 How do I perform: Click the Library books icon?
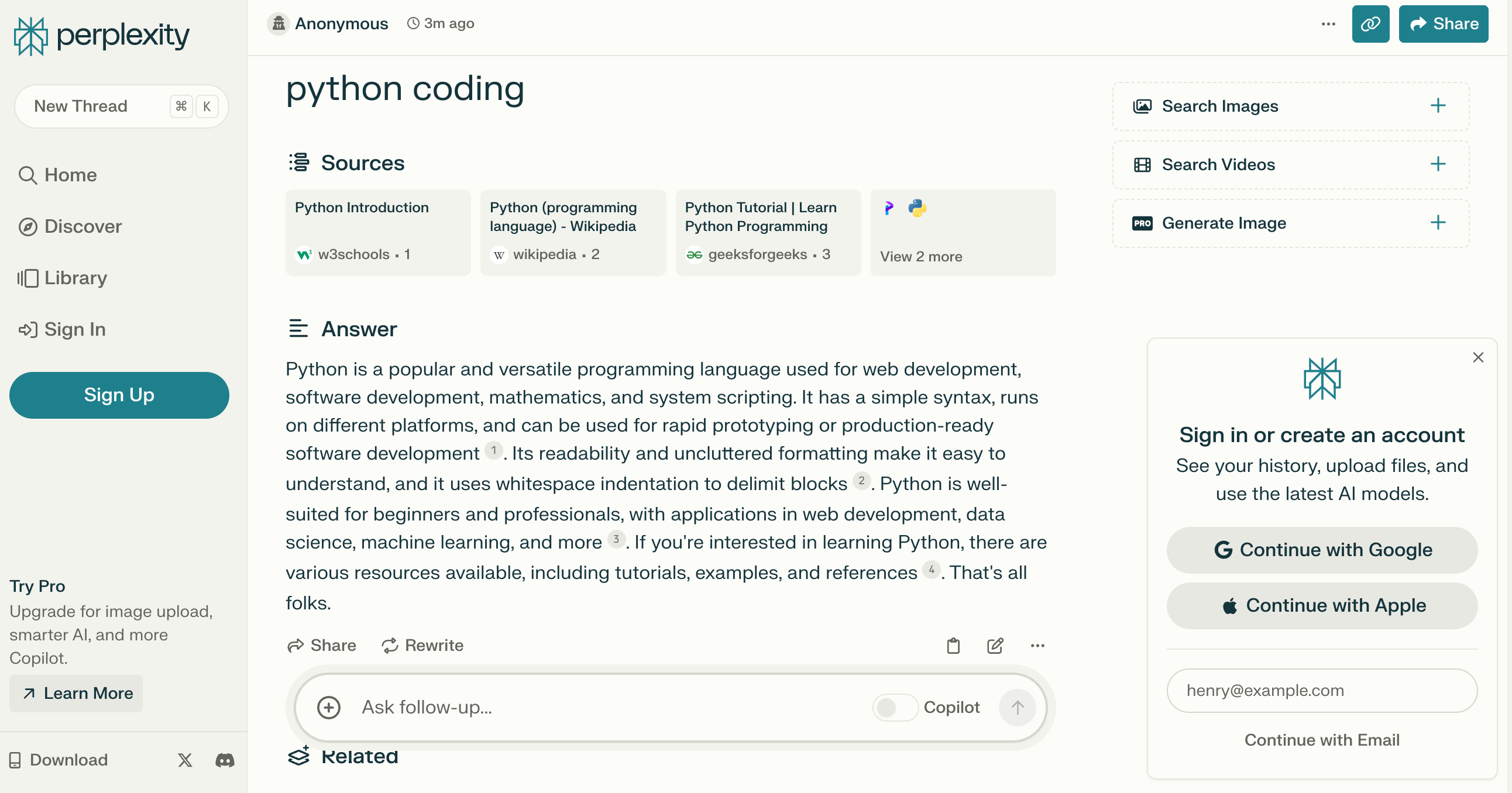pyautogui.click(x=28, y=278)
